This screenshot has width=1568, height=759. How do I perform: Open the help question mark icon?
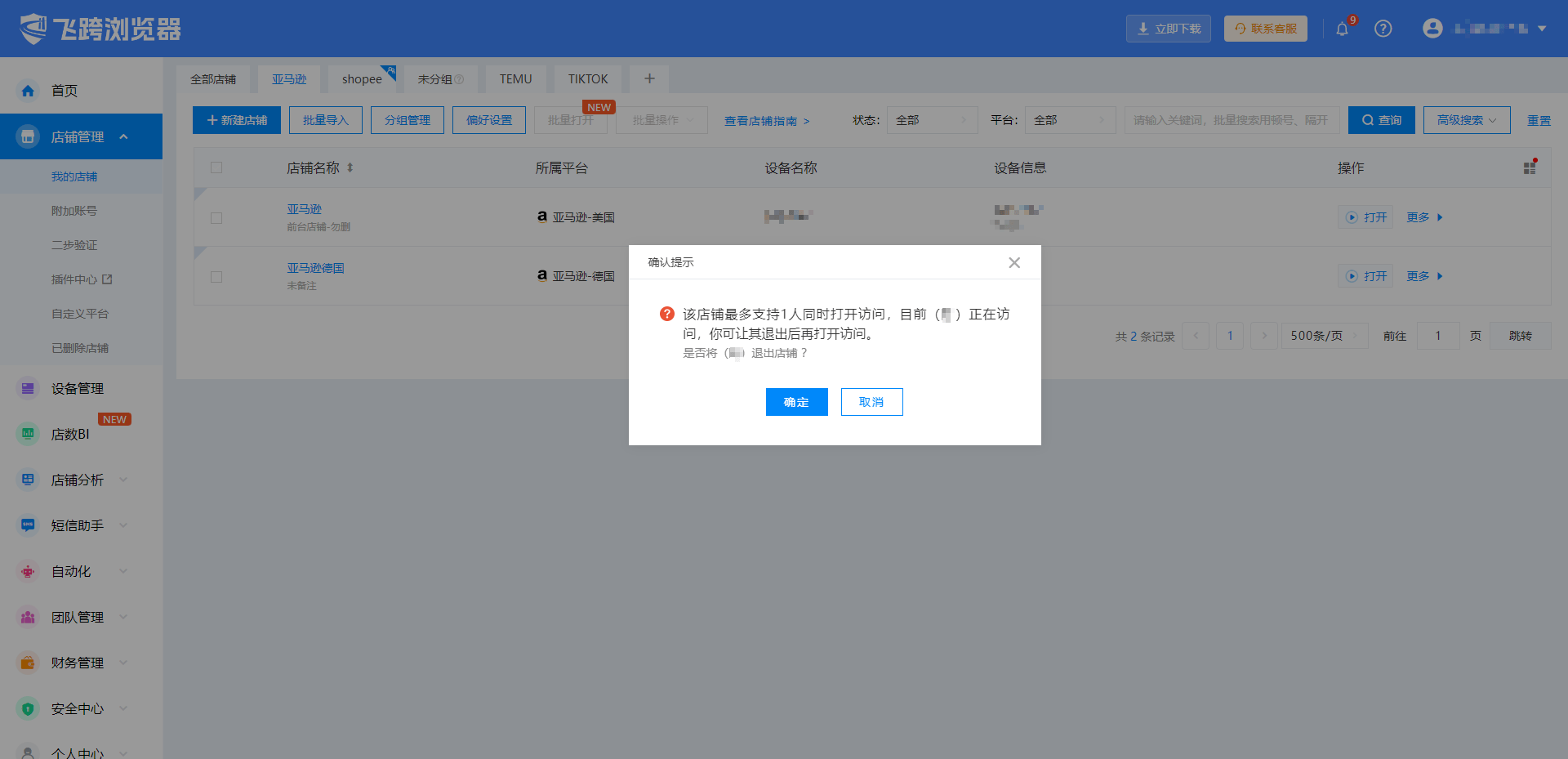click(1383, 29)
